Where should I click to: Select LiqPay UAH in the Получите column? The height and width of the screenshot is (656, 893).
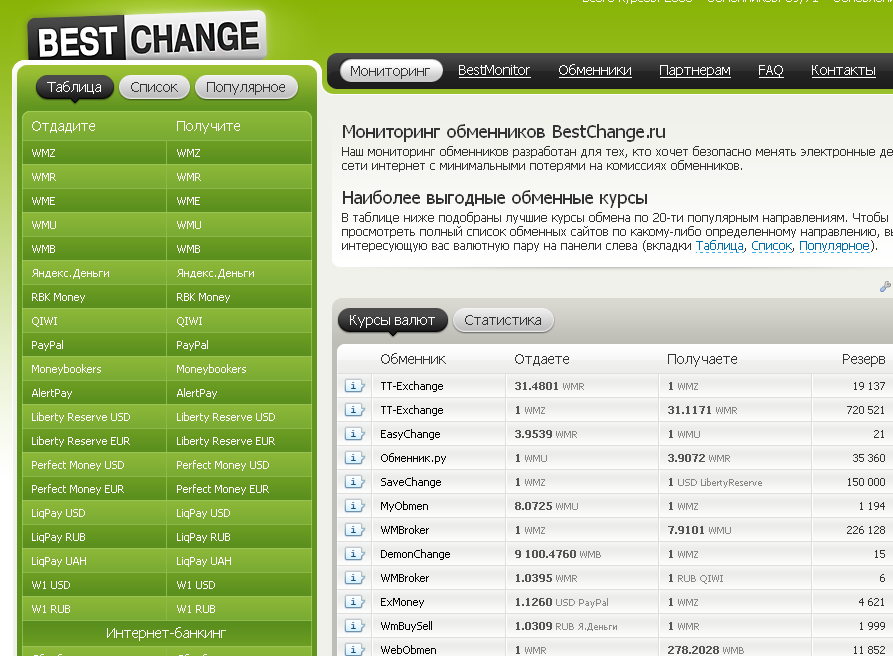click(x=239, y=561)
